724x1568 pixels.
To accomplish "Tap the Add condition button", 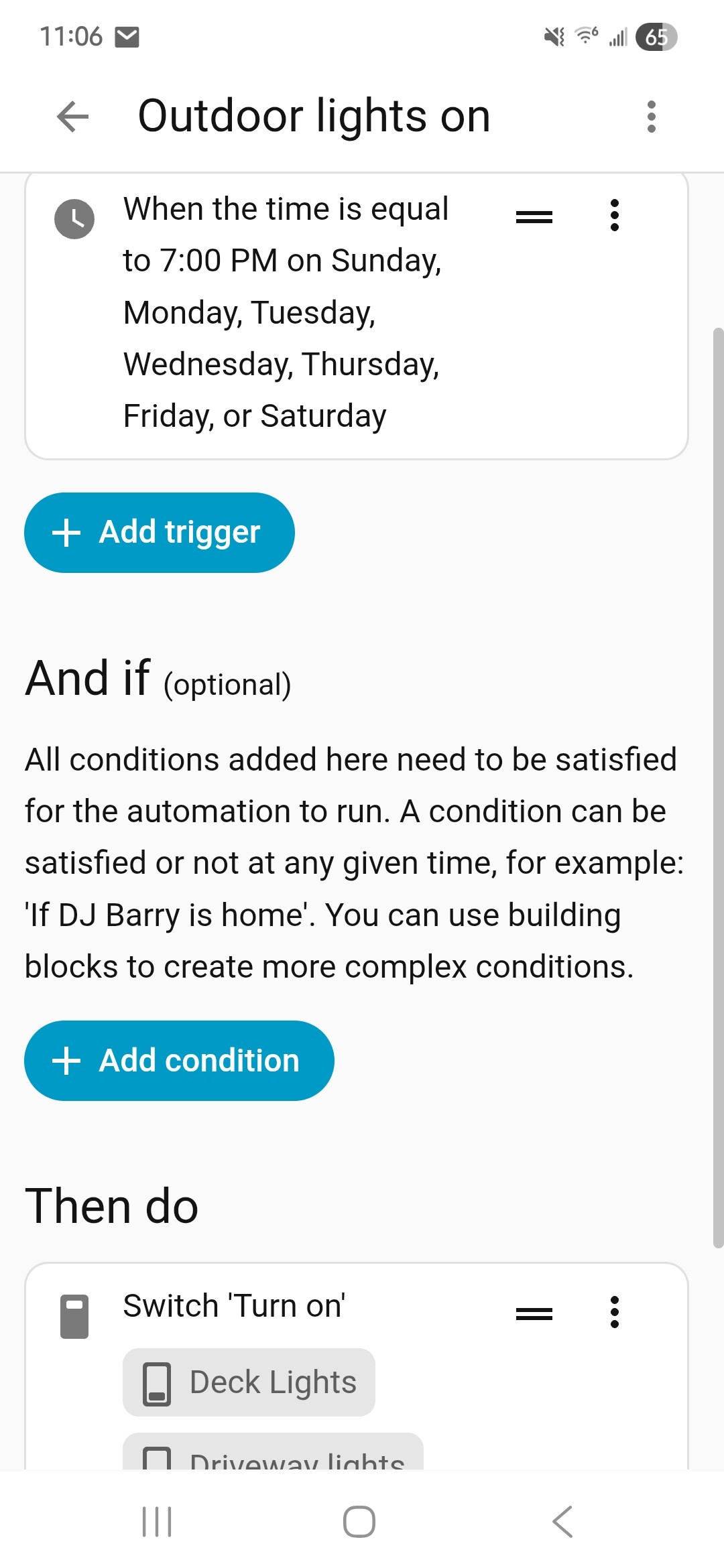I will tap(179, 1061).
